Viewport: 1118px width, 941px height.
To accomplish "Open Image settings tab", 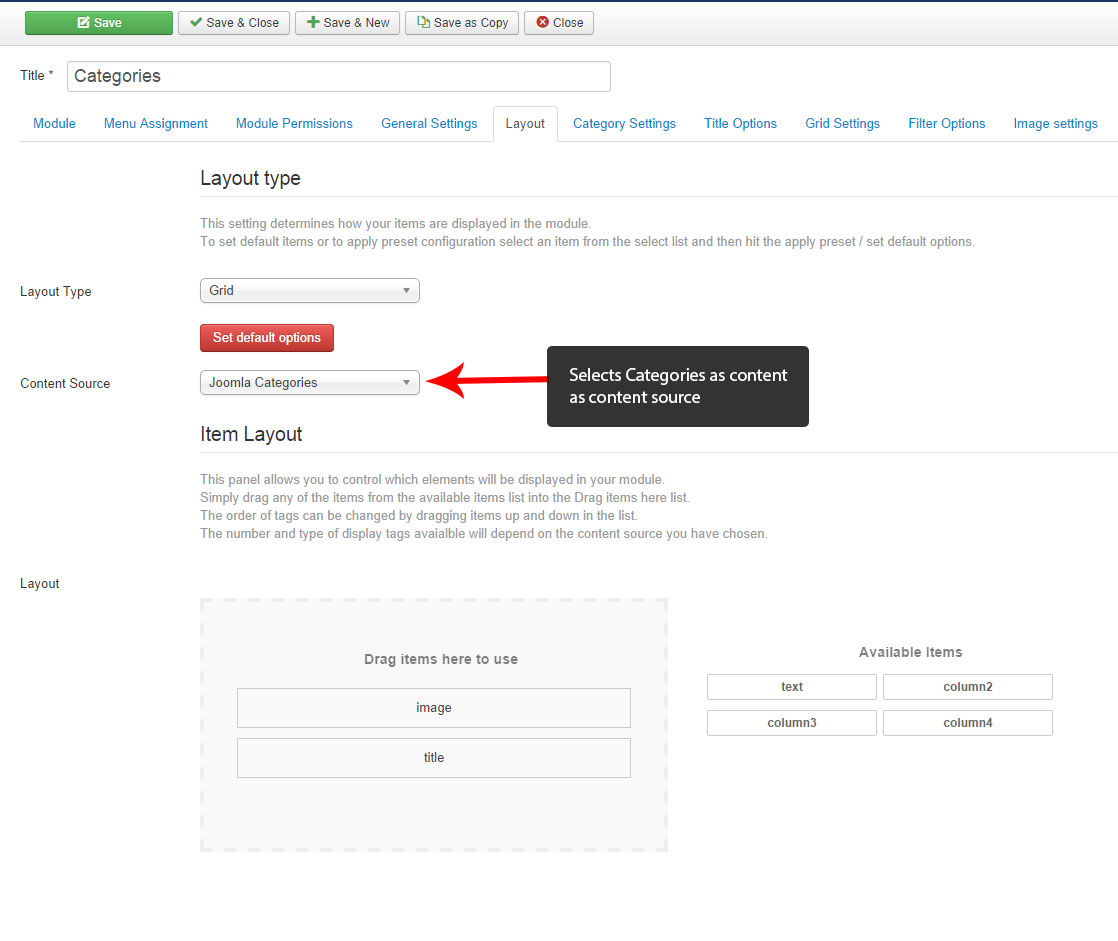I will tap(1055, 123).
